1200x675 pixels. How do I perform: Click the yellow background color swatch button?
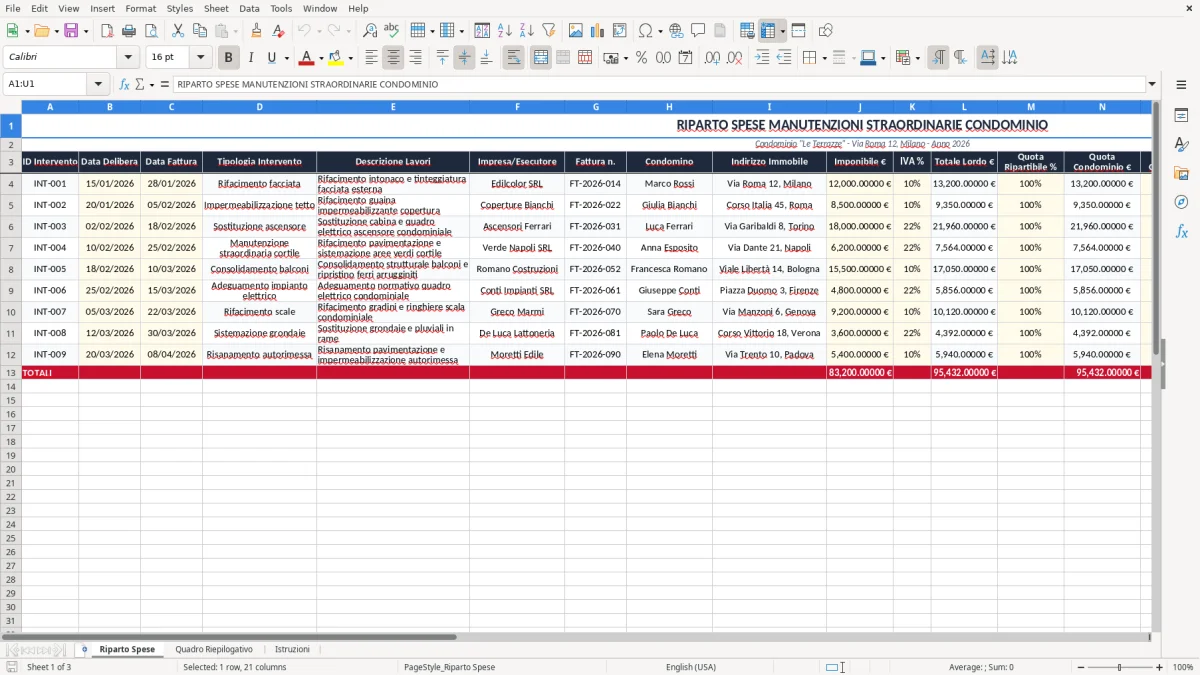336,58
